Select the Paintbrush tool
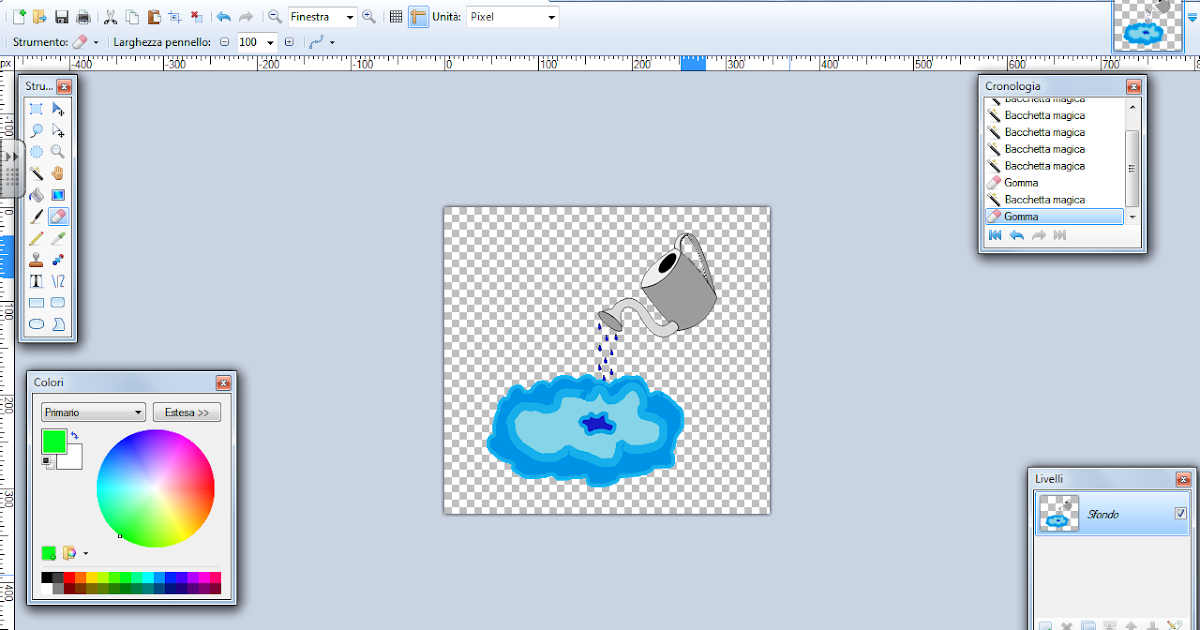Viewport: 1200px width, 630px height. pyautogui.click(x=36, y=216)
